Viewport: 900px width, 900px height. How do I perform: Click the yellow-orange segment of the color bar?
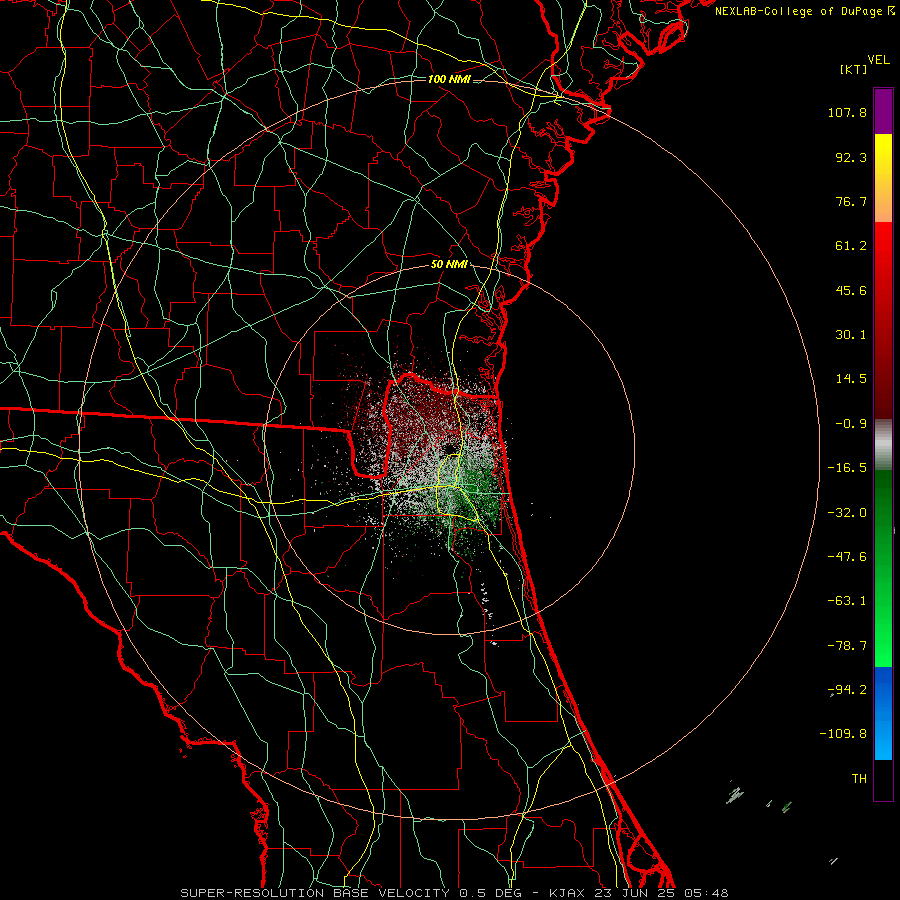(883, 178)
